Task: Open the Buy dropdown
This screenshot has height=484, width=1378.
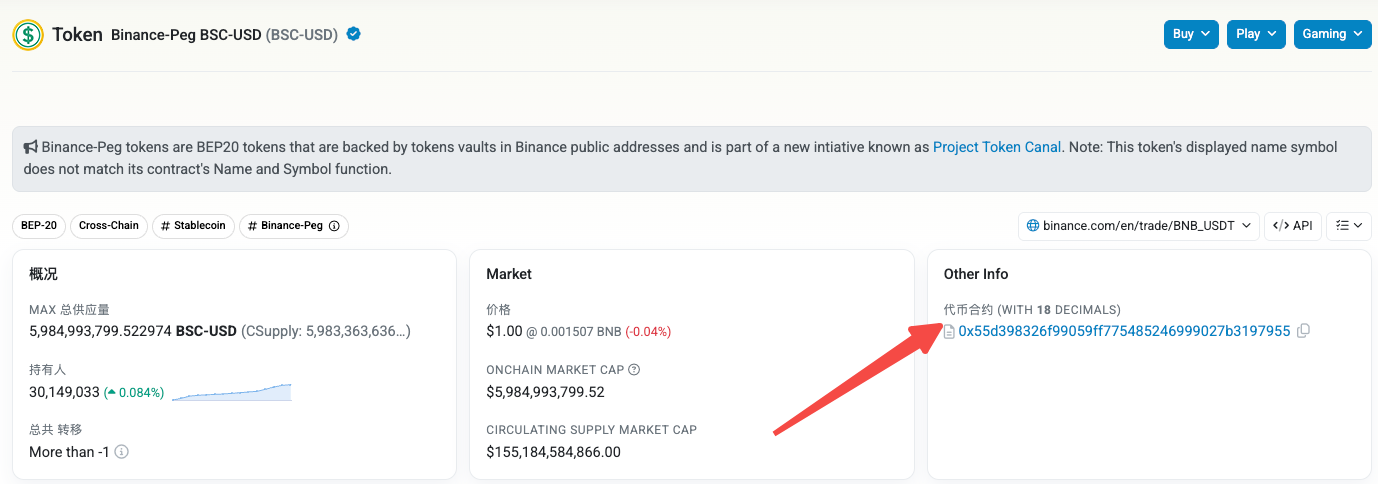Action: [1191, 34]
